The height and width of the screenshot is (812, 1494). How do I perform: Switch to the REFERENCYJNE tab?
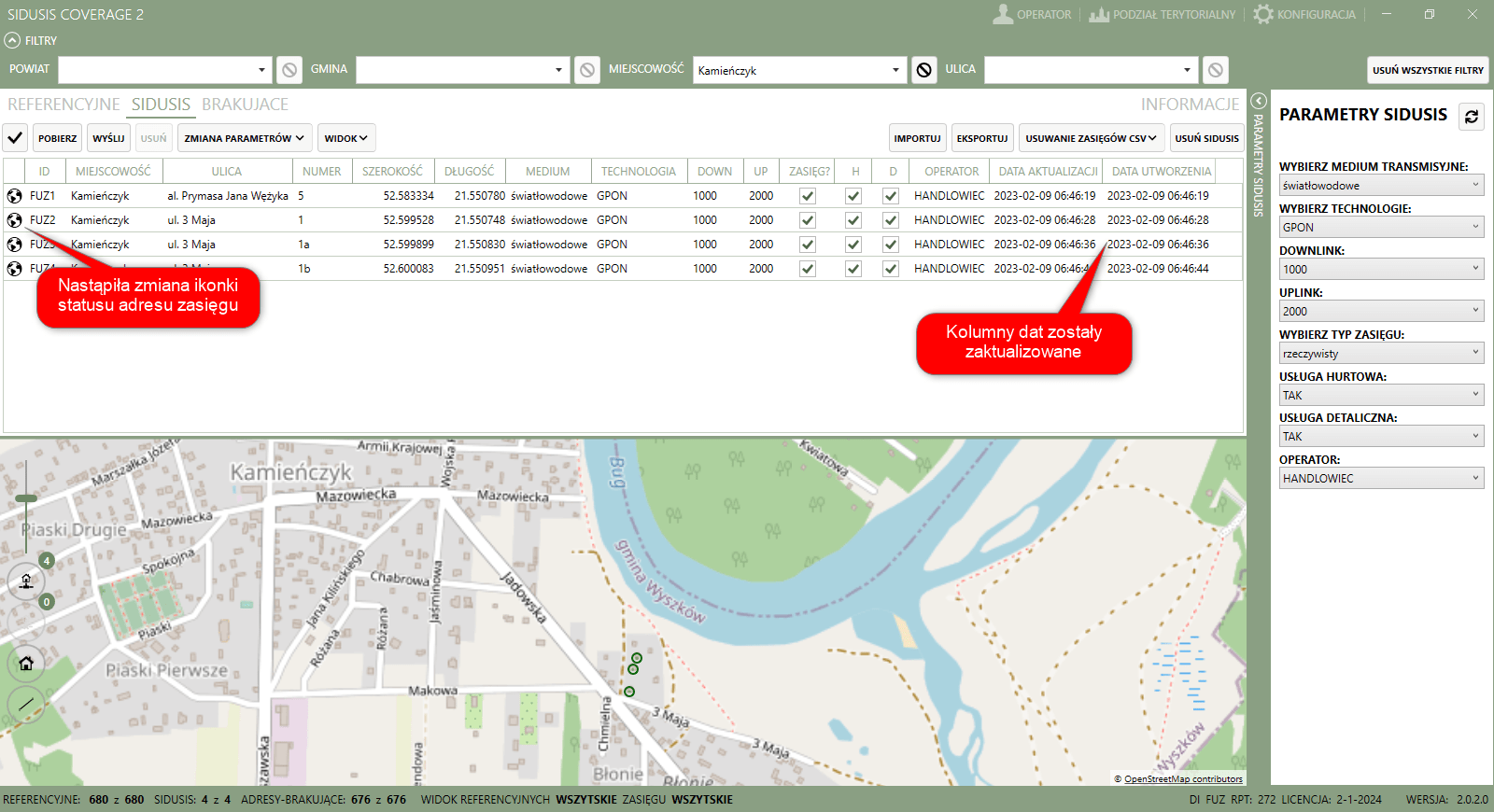click(63, 105)
